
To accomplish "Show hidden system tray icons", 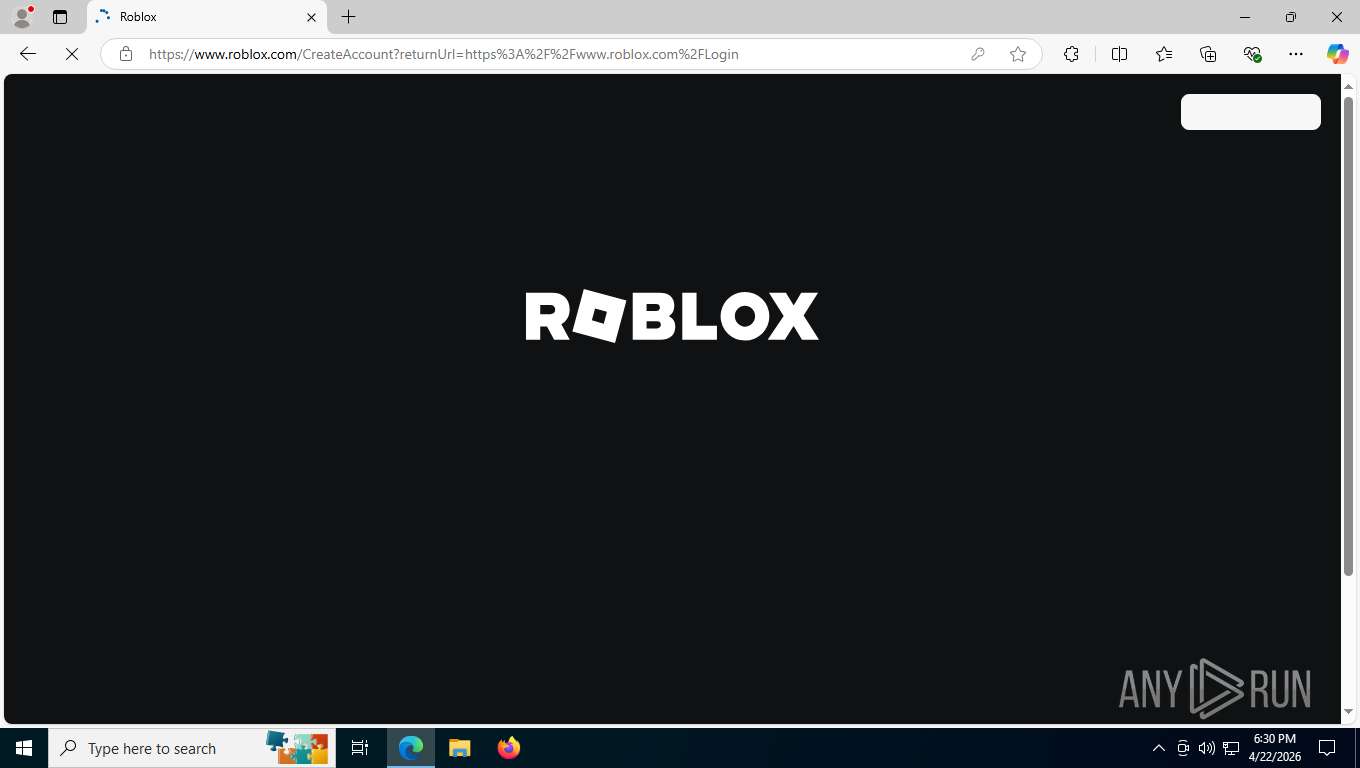I will (1159, 748).
